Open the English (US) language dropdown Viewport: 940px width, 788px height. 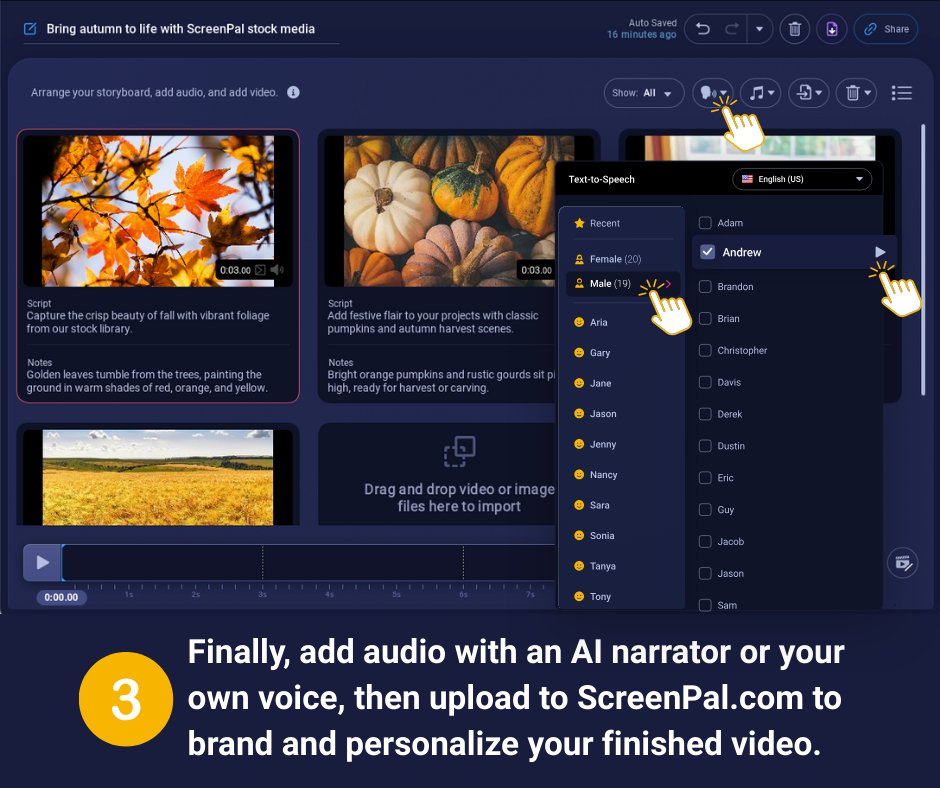(x=802, y=179)
